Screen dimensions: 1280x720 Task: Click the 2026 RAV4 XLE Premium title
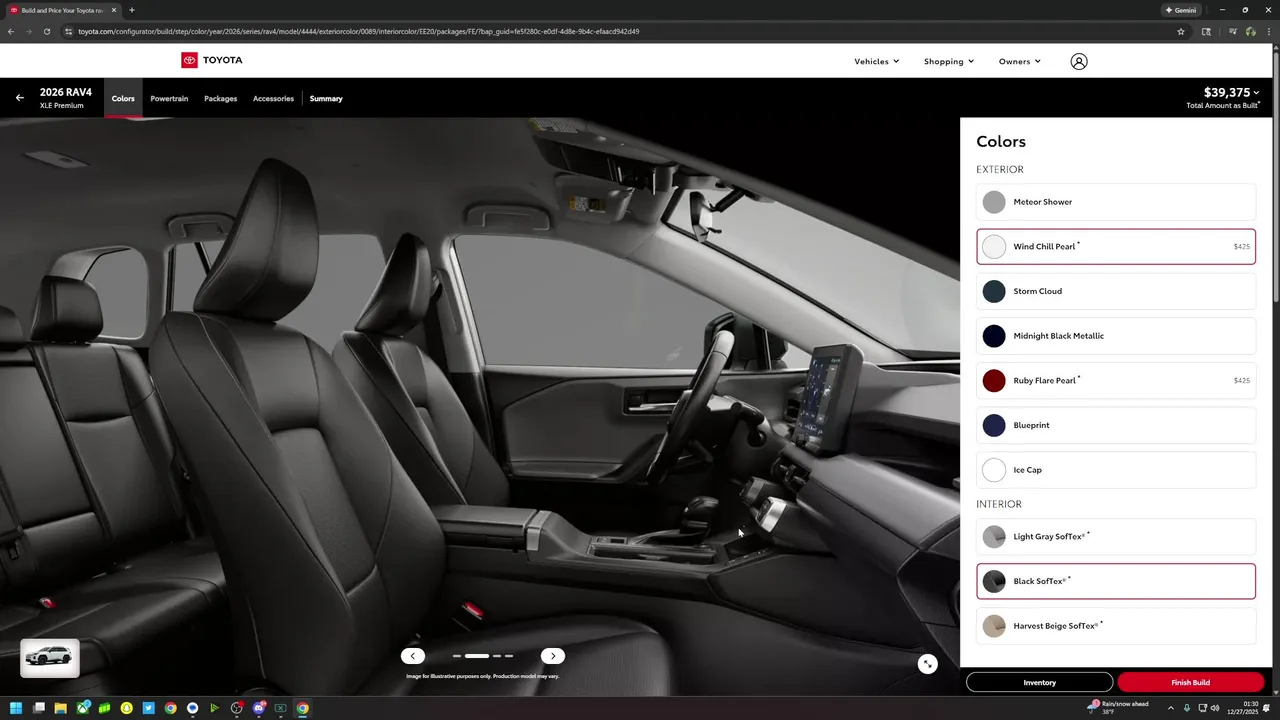point(66,98)
